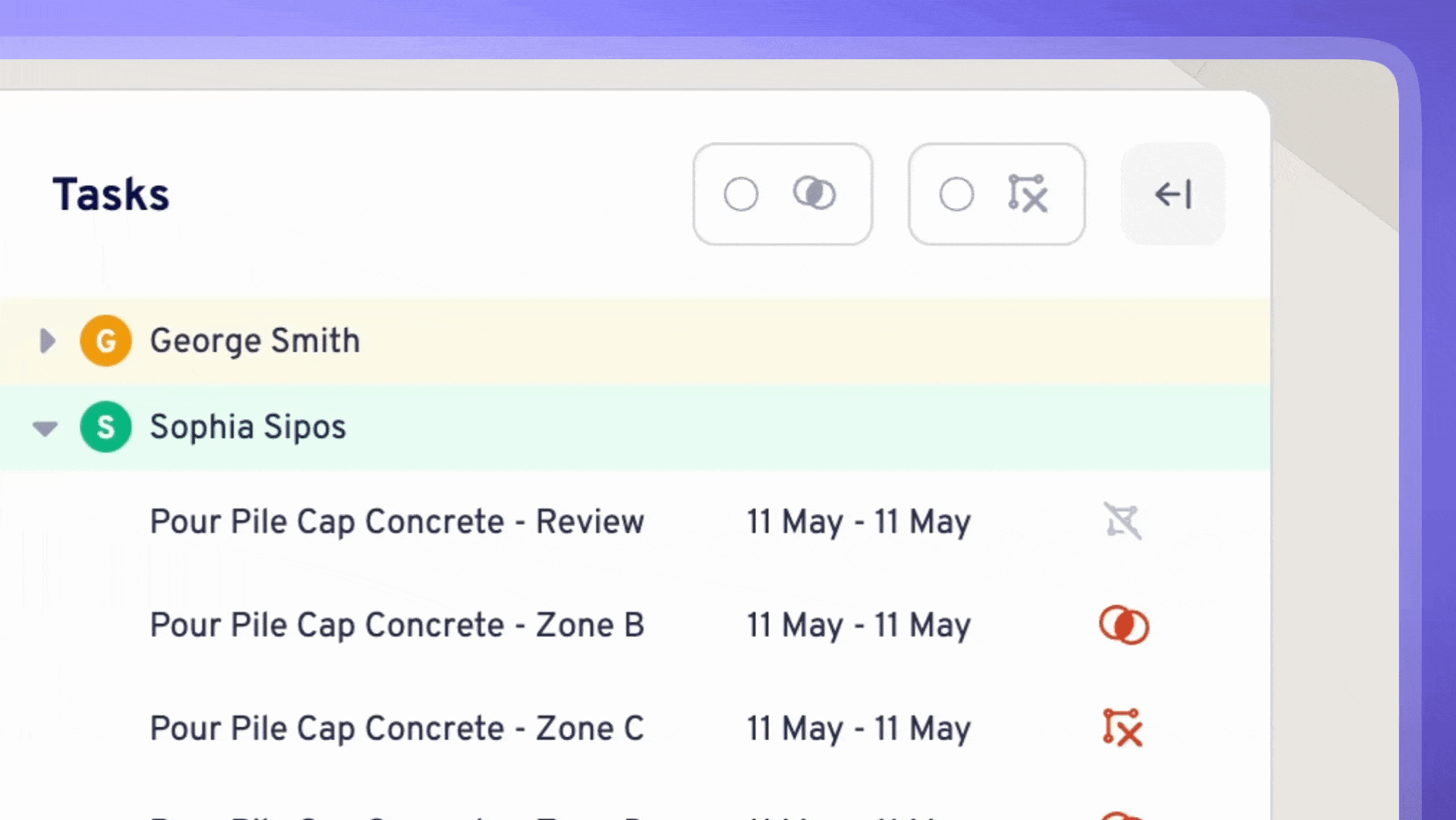Click the broken dependency filter icon

[x=1028, y=194]
